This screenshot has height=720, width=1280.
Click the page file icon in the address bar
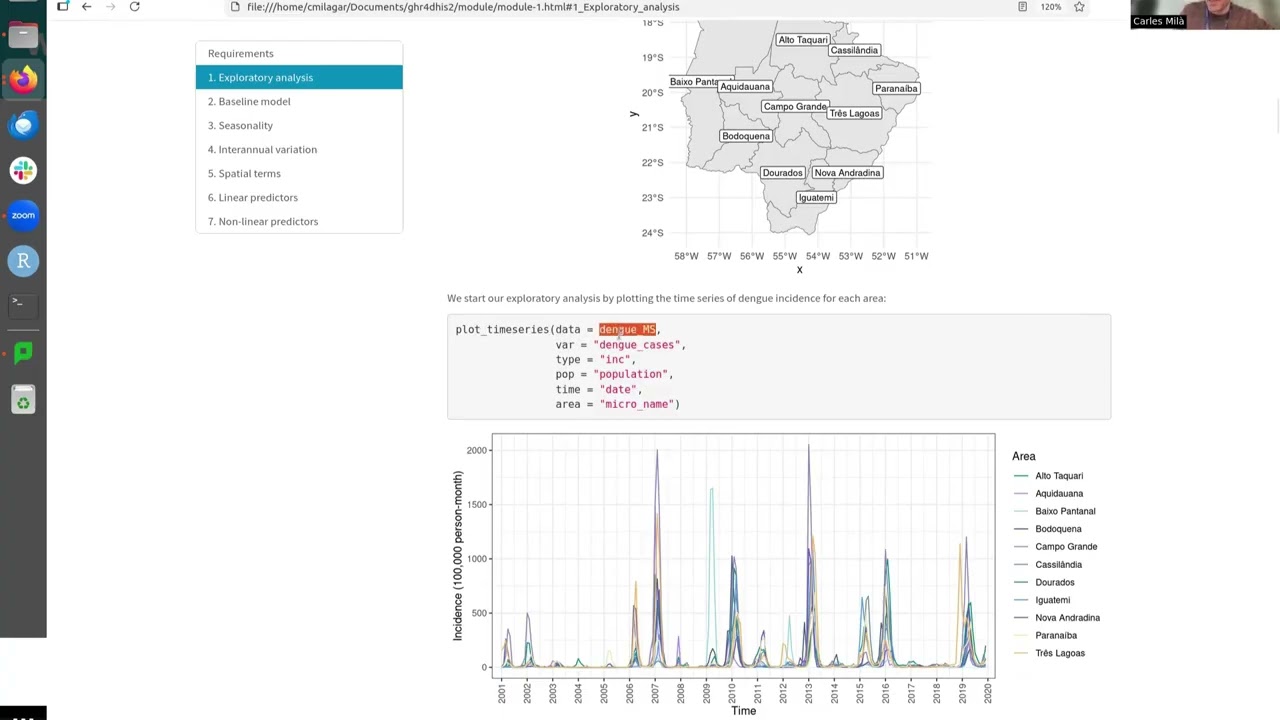[x=236, y=7]
